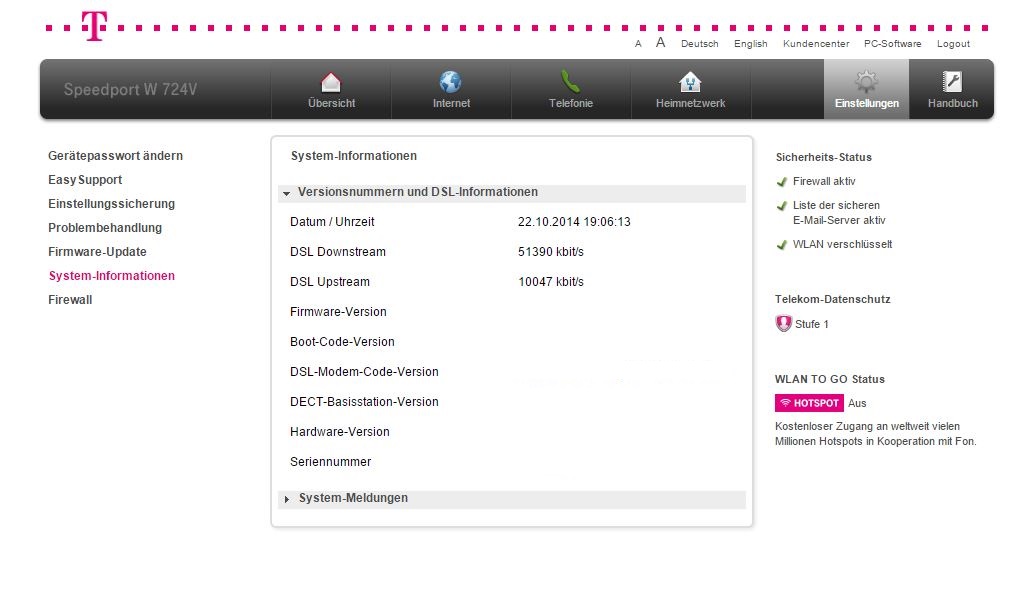This screenshot has height=591, width=1036.
Task: Click the Firmware-Version label
Action: click(338, 312)
